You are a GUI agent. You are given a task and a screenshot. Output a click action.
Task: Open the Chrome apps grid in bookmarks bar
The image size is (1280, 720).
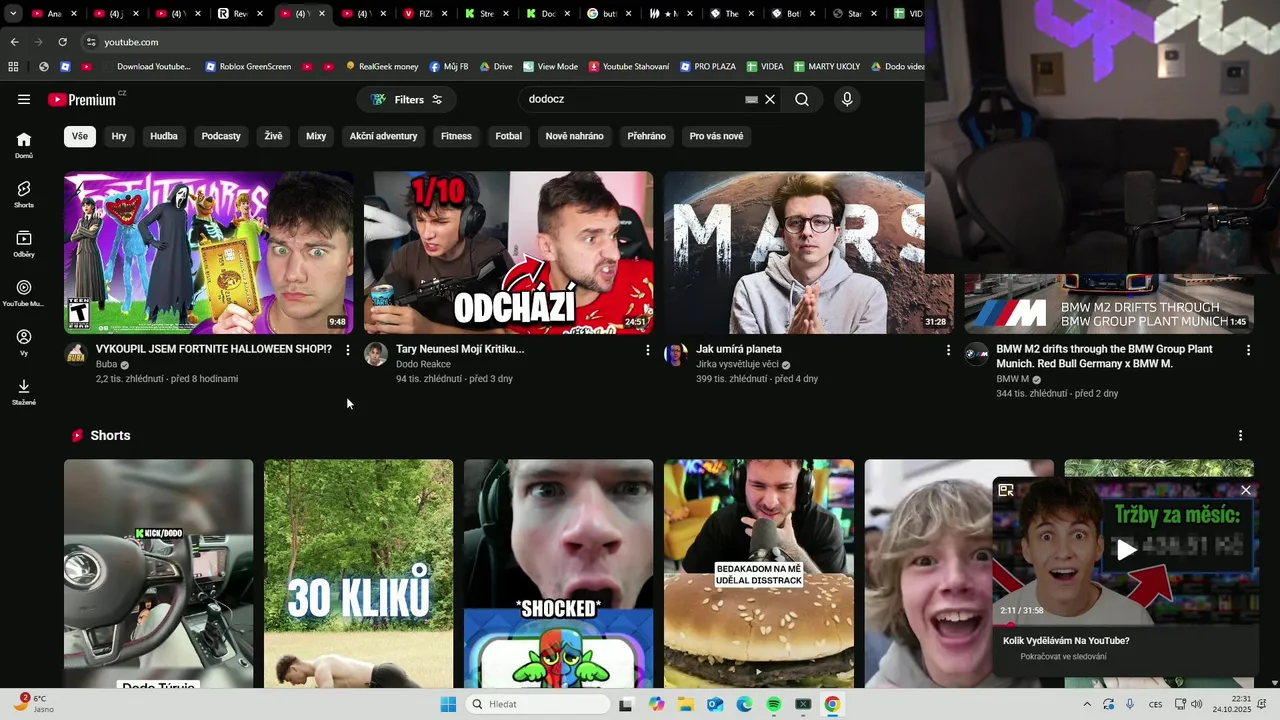coord(13,67)
